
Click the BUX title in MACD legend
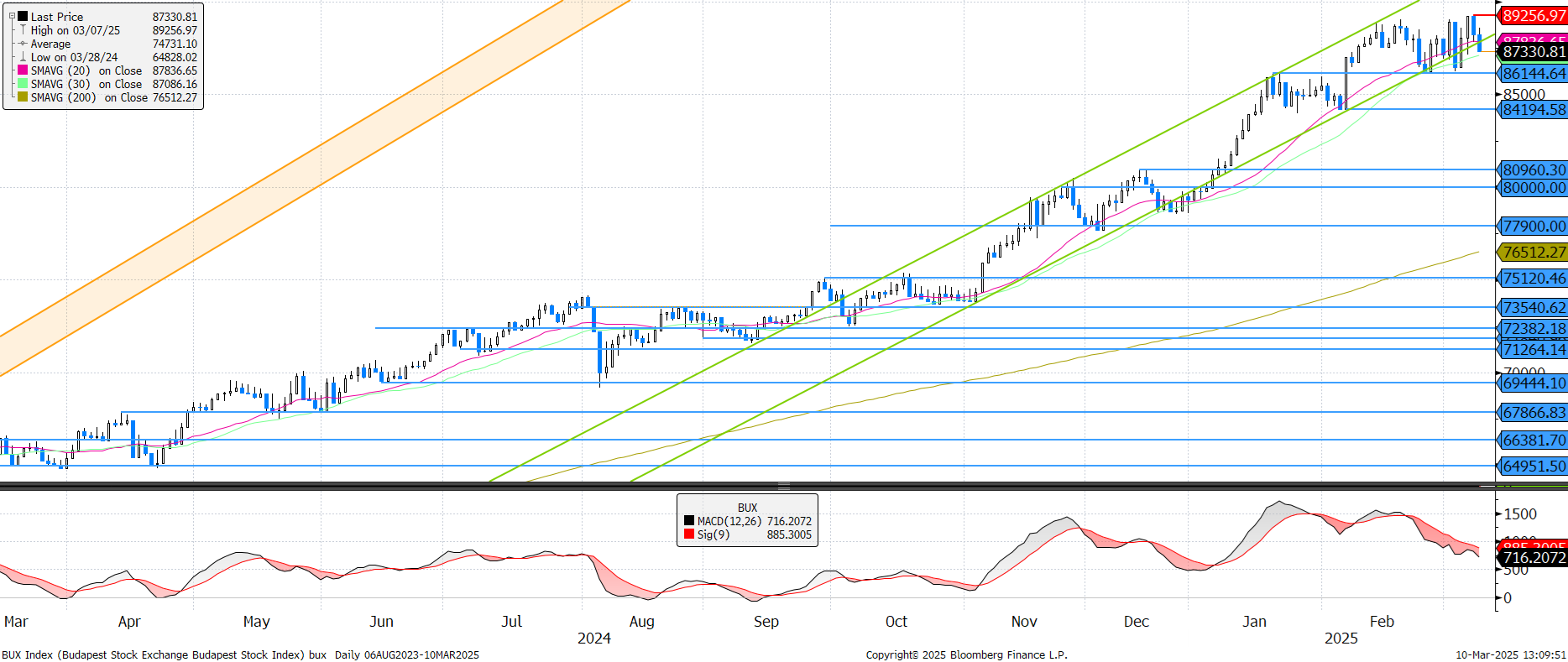point(747,508)
